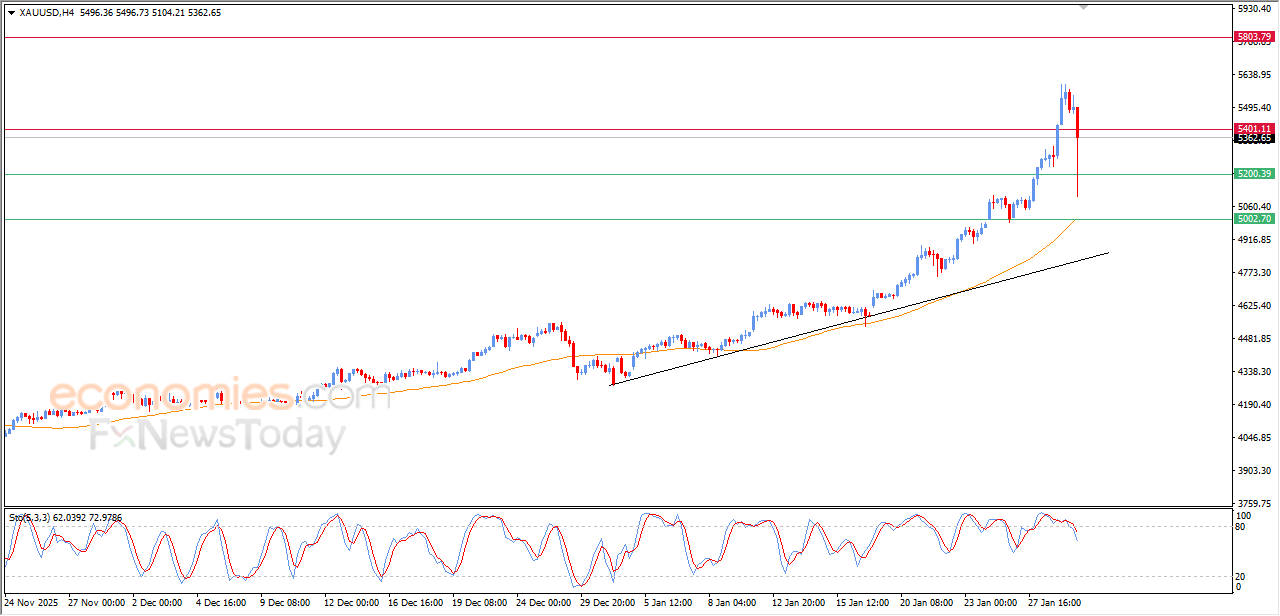The height and width of the screenshot is (616, 1280).
Task: Click the 4 Dec 16:00 date label
Action: (x=222, y=603)
